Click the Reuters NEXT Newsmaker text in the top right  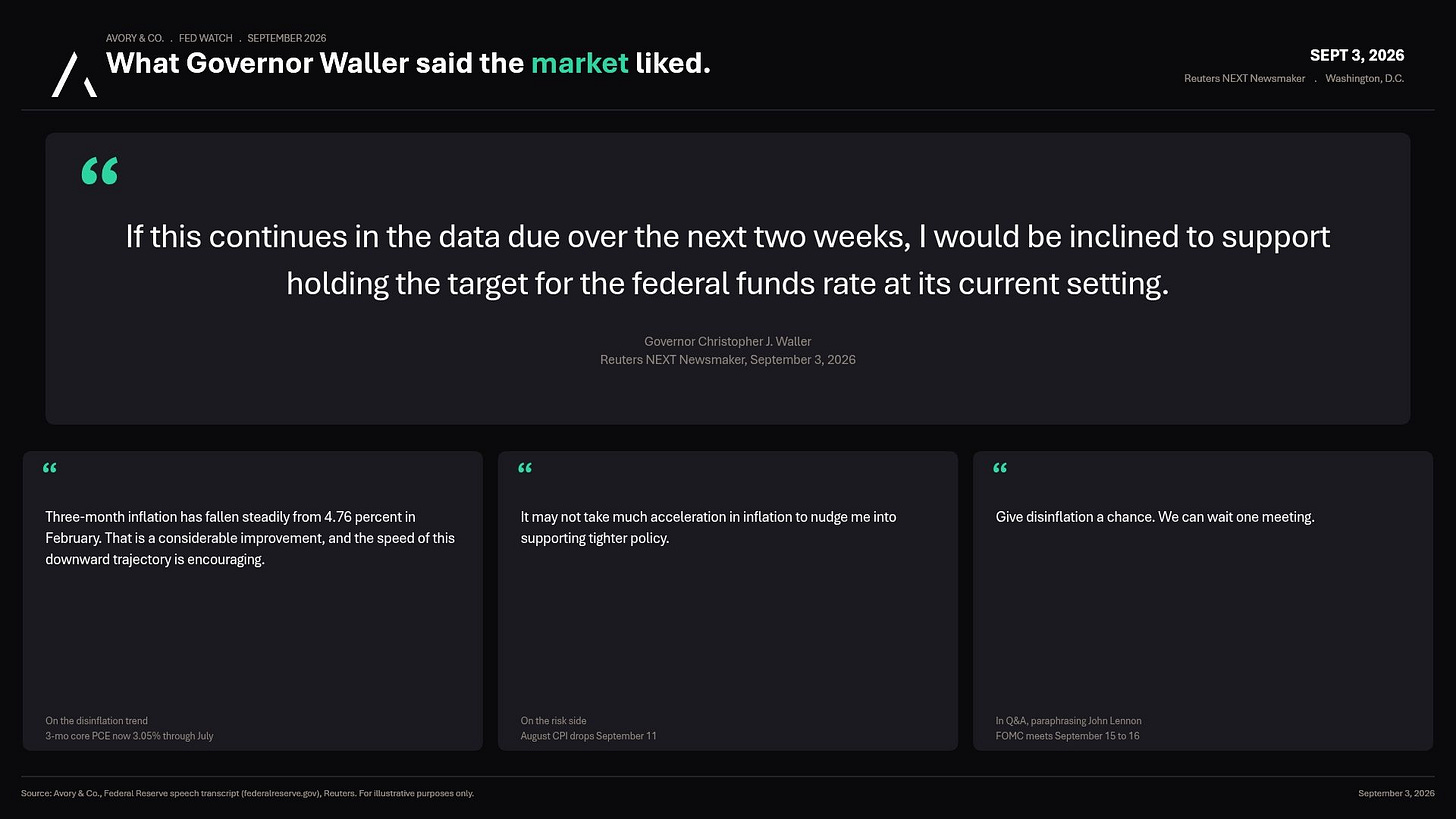tap(1244, 78)
